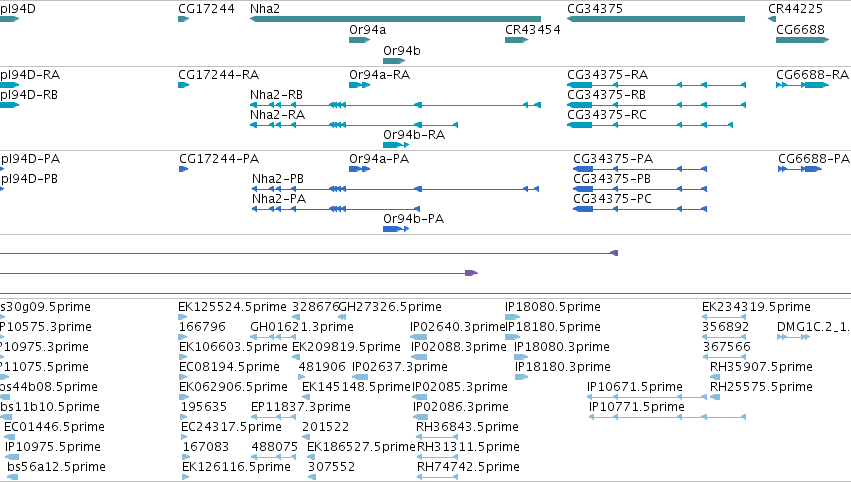Select the IP02088.3prime EST label
The height and width of the screenshot is (482, 851).
(x=459, y=347)
